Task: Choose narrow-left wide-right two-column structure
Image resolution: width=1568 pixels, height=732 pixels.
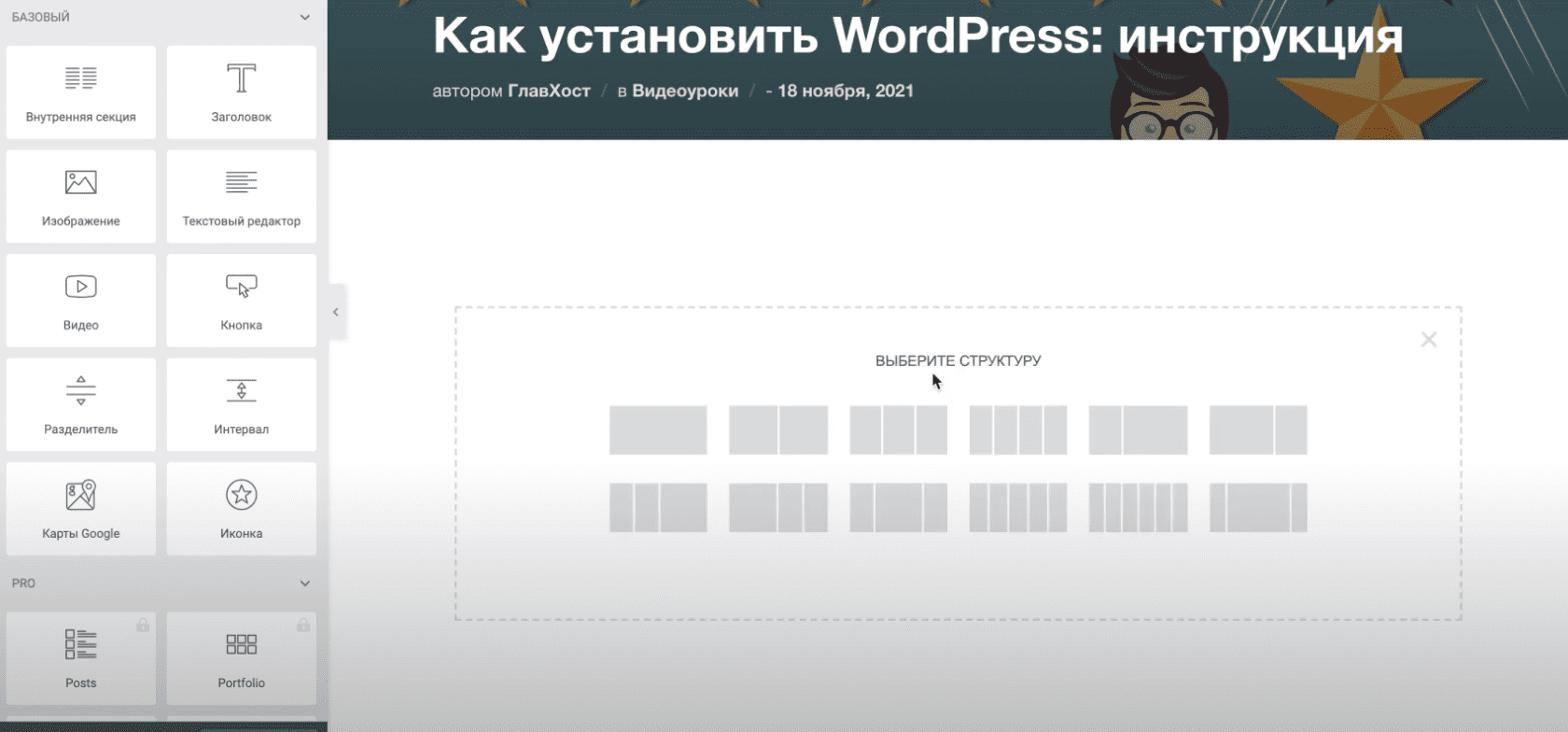Action: pyautogui.click(x=1138, y=430)
